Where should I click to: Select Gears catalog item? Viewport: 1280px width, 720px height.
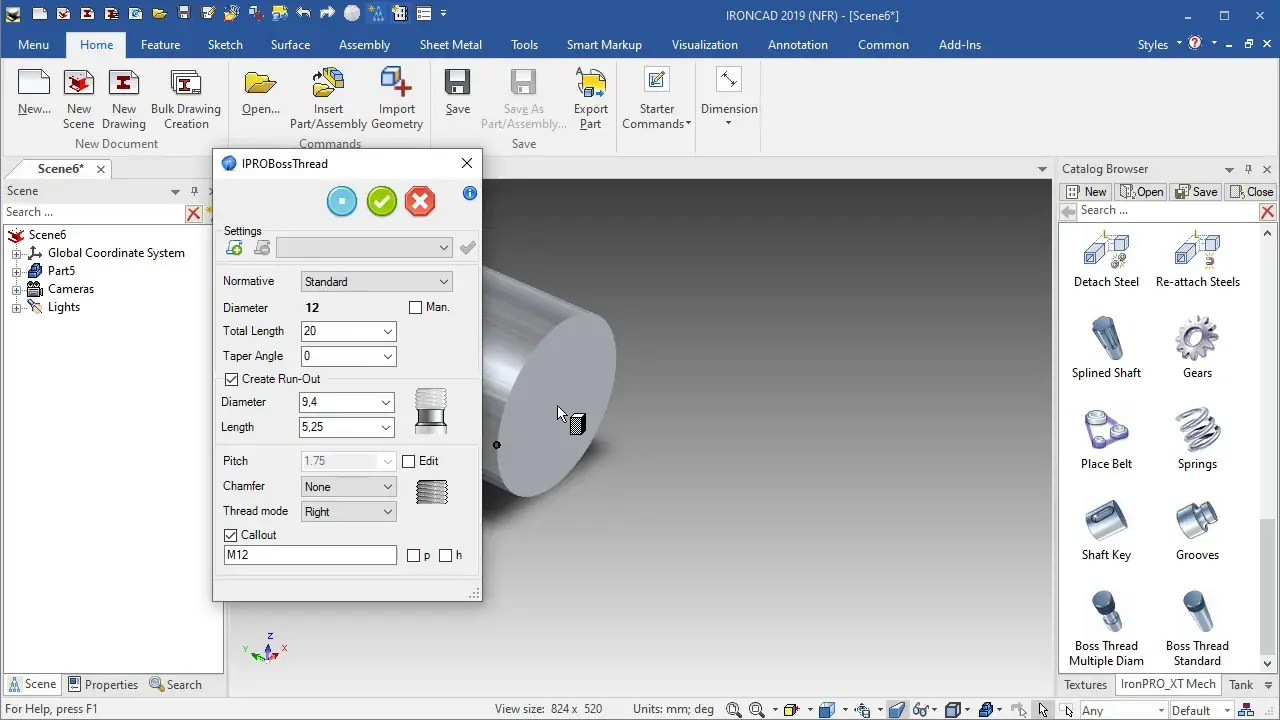click(x=1197, y=347)
